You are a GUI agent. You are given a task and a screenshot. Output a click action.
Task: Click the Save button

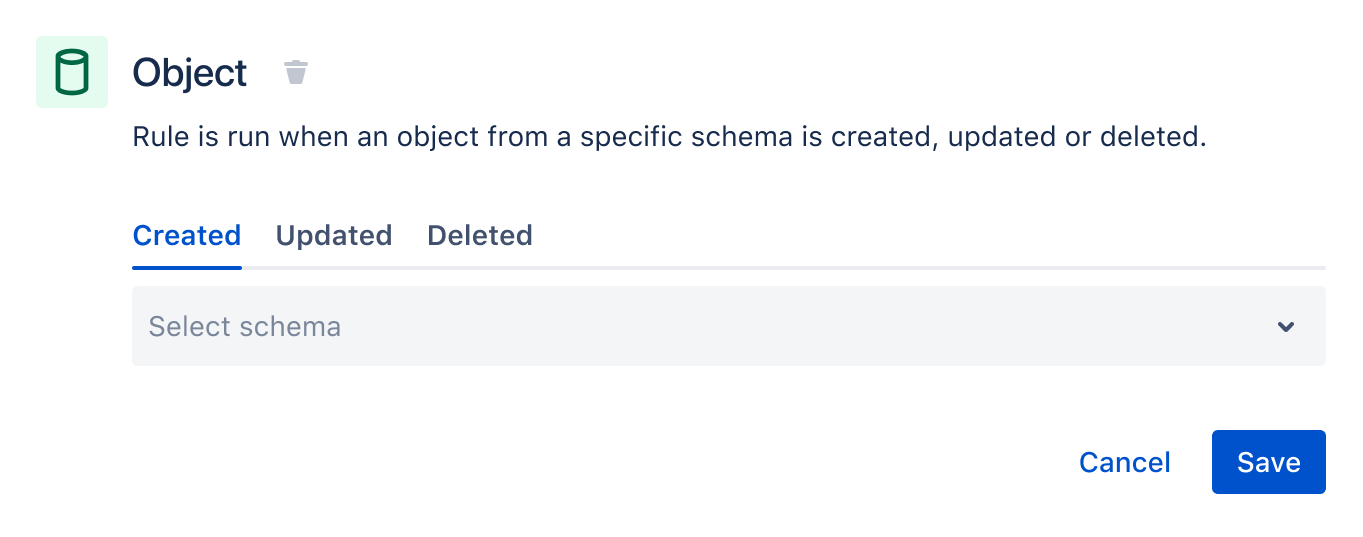click(1268, 462)
